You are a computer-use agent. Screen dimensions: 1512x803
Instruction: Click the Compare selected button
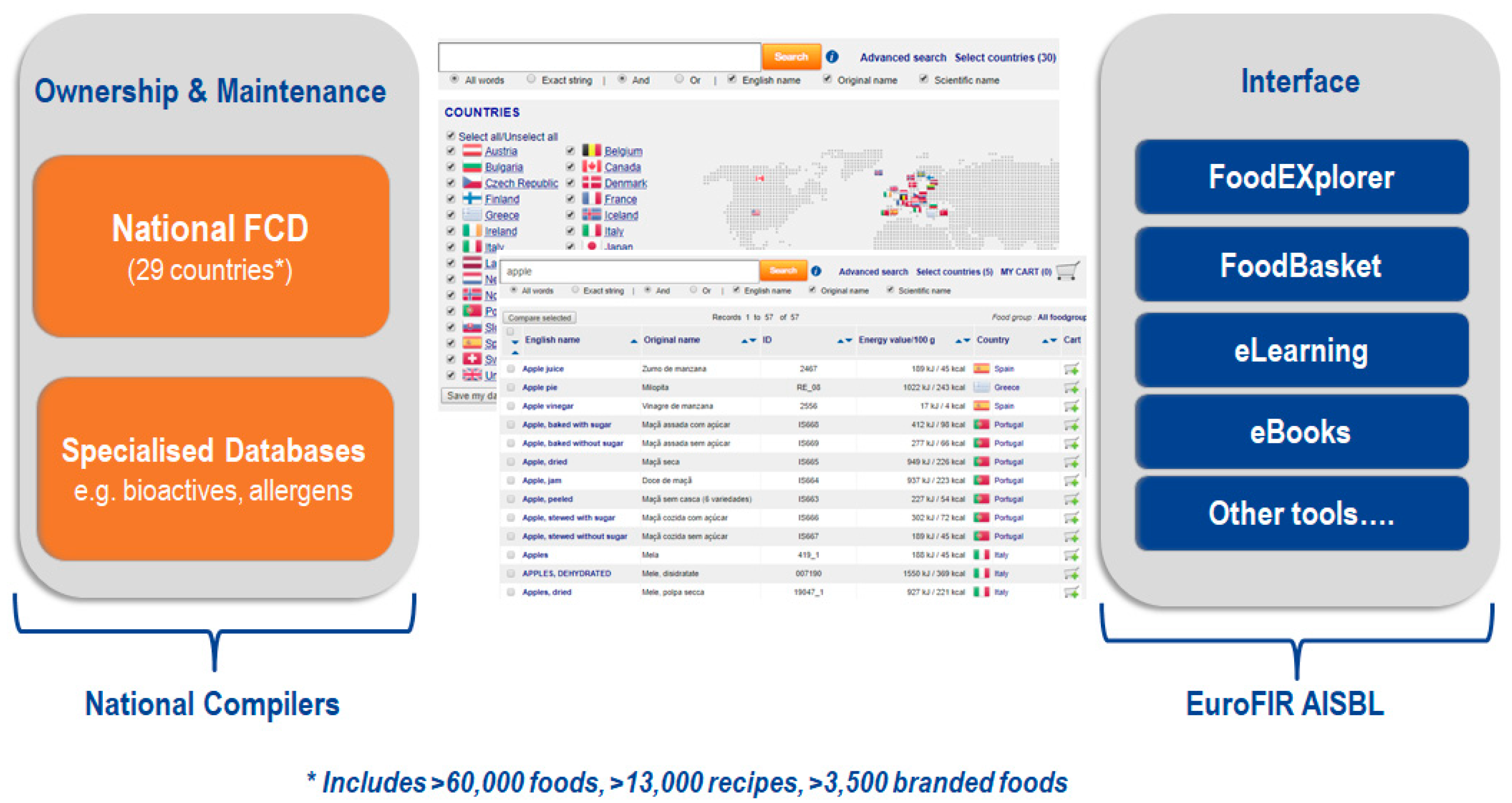coord(539,318)
